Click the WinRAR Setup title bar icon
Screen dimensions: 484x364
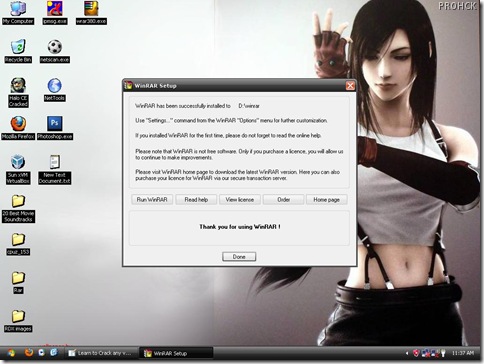[128, 85]
